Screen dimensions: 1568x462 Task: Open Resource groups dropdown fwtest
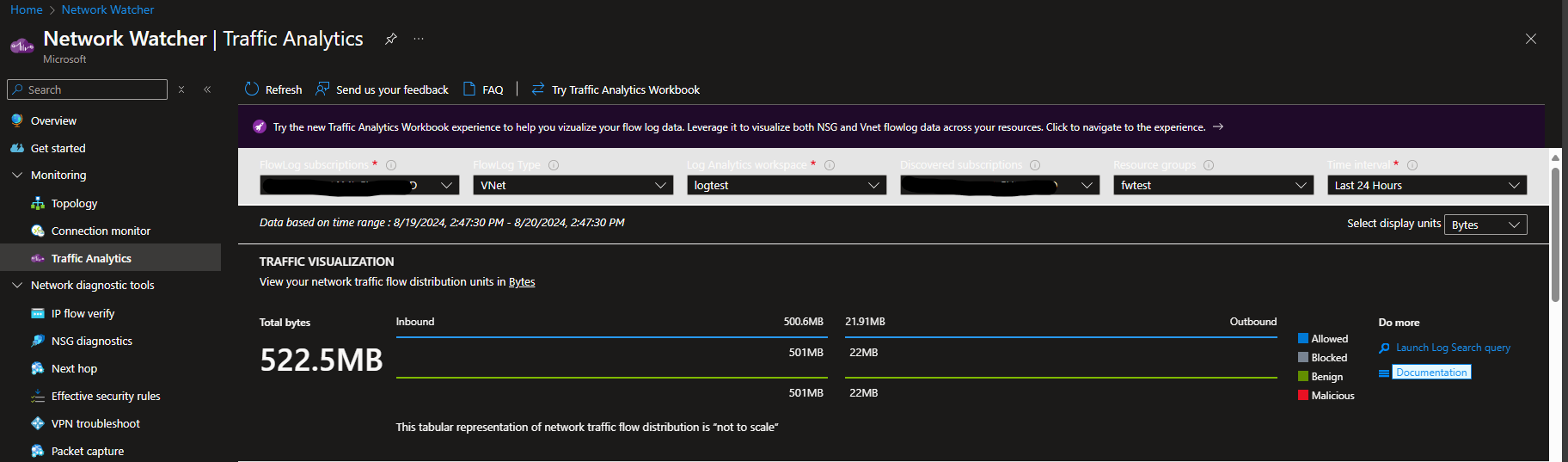coord(1213,185)
